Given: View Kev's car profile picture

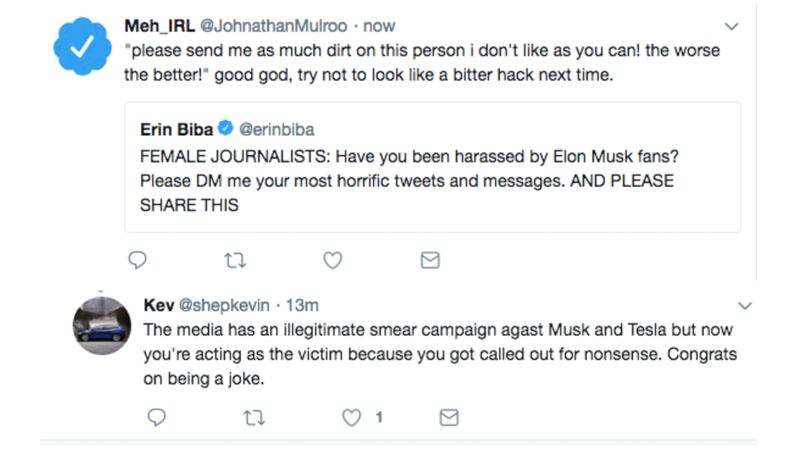Looking at the screenshot, I should point(102,326).
